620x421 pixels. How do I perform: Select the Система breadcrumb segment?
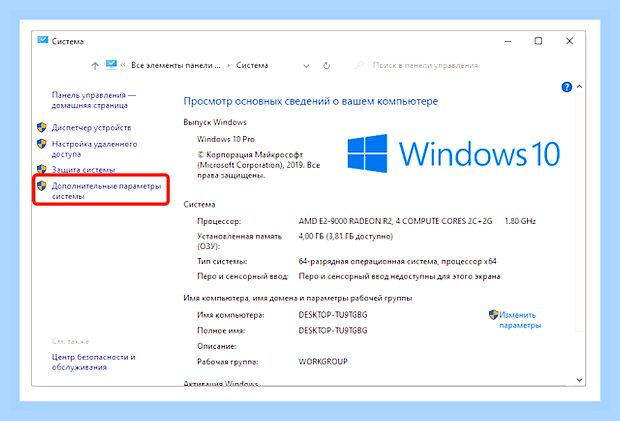click(252, 66)
